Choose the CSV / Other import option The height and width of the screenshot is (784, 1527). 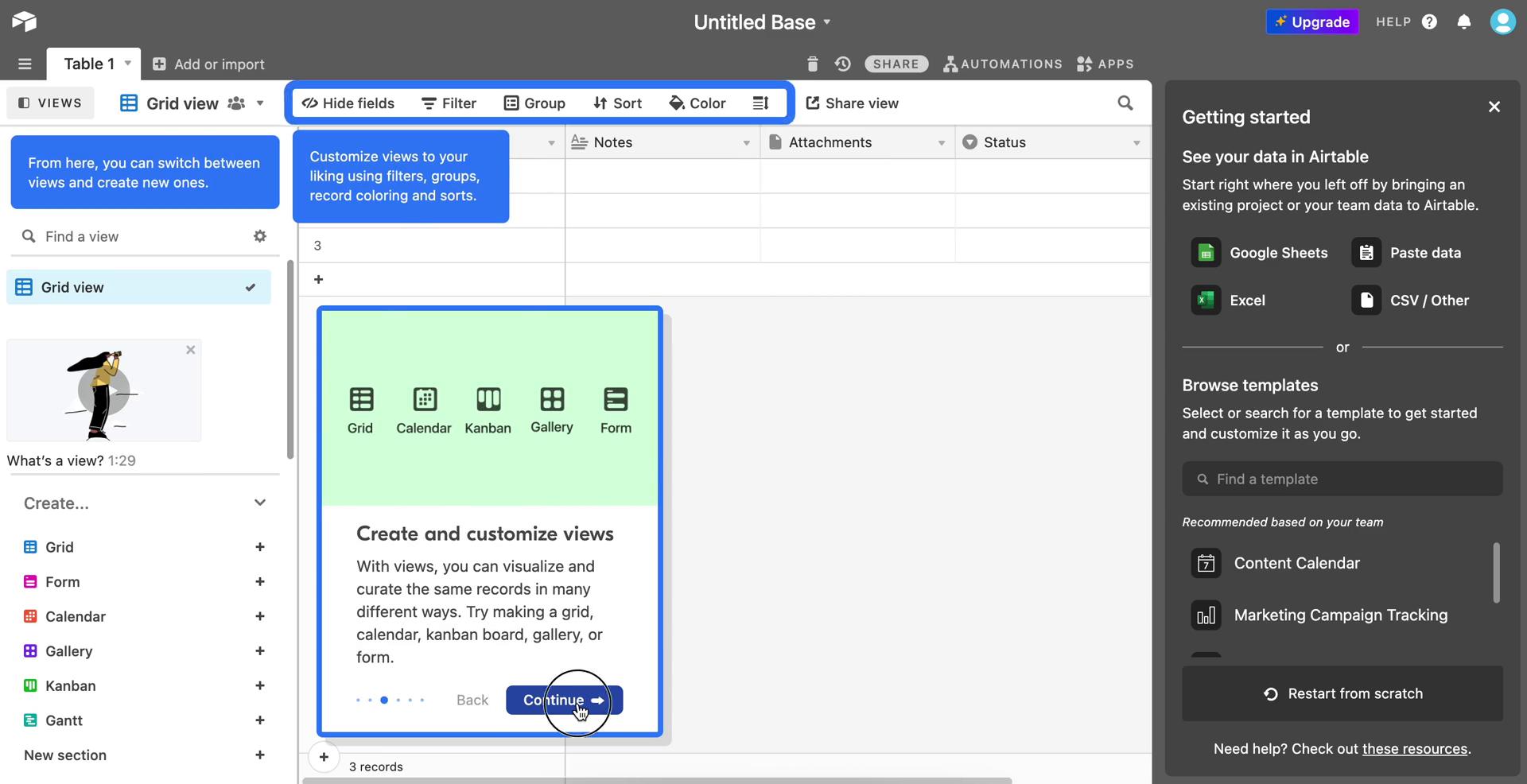pos(1410,301)
